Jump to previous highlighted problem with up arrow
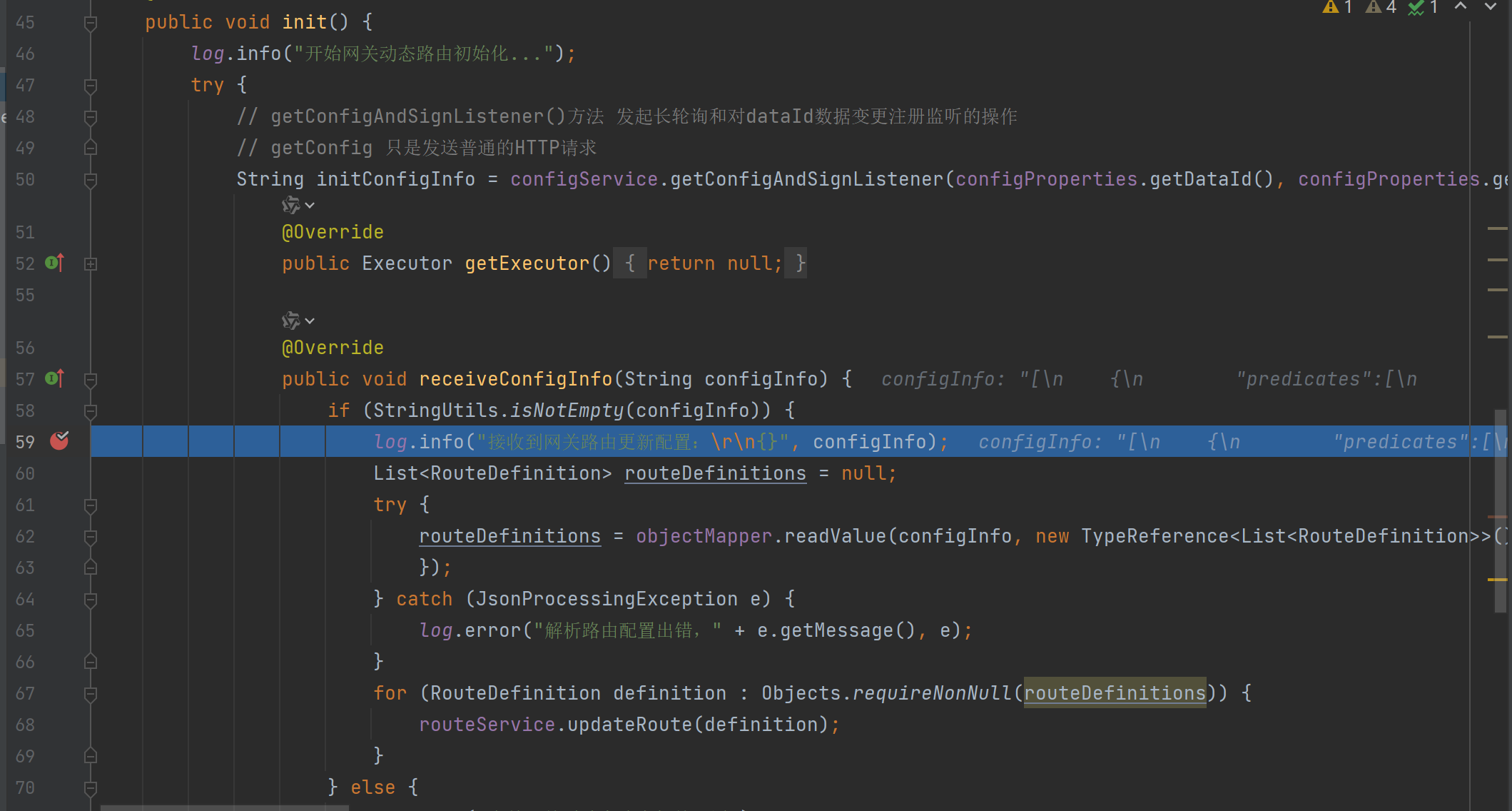Screen dimensions: 1512x811 (1461, 6)
